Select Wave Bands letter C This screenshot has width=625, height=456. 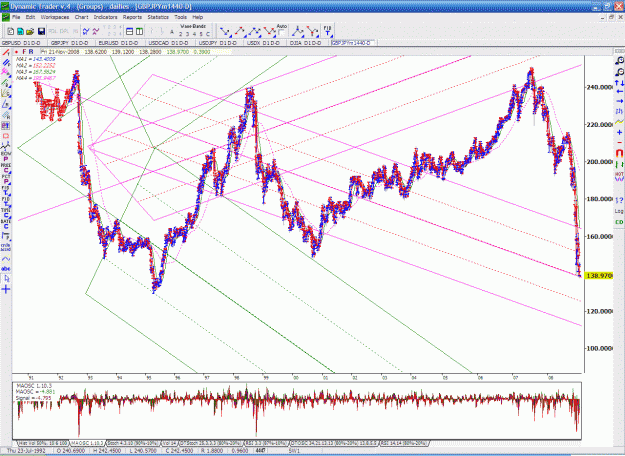pyautogui.click(x=207, y=34)
